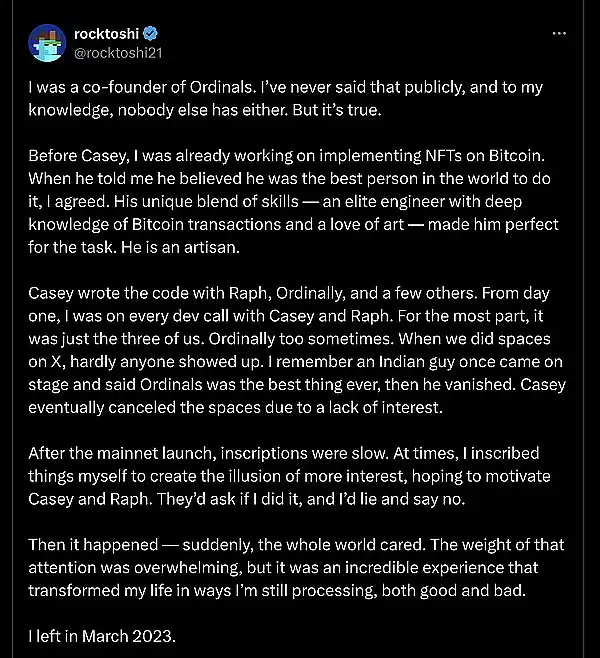Open the three-dot more options menu
600x658 pixels.
(x=560, y=33)
